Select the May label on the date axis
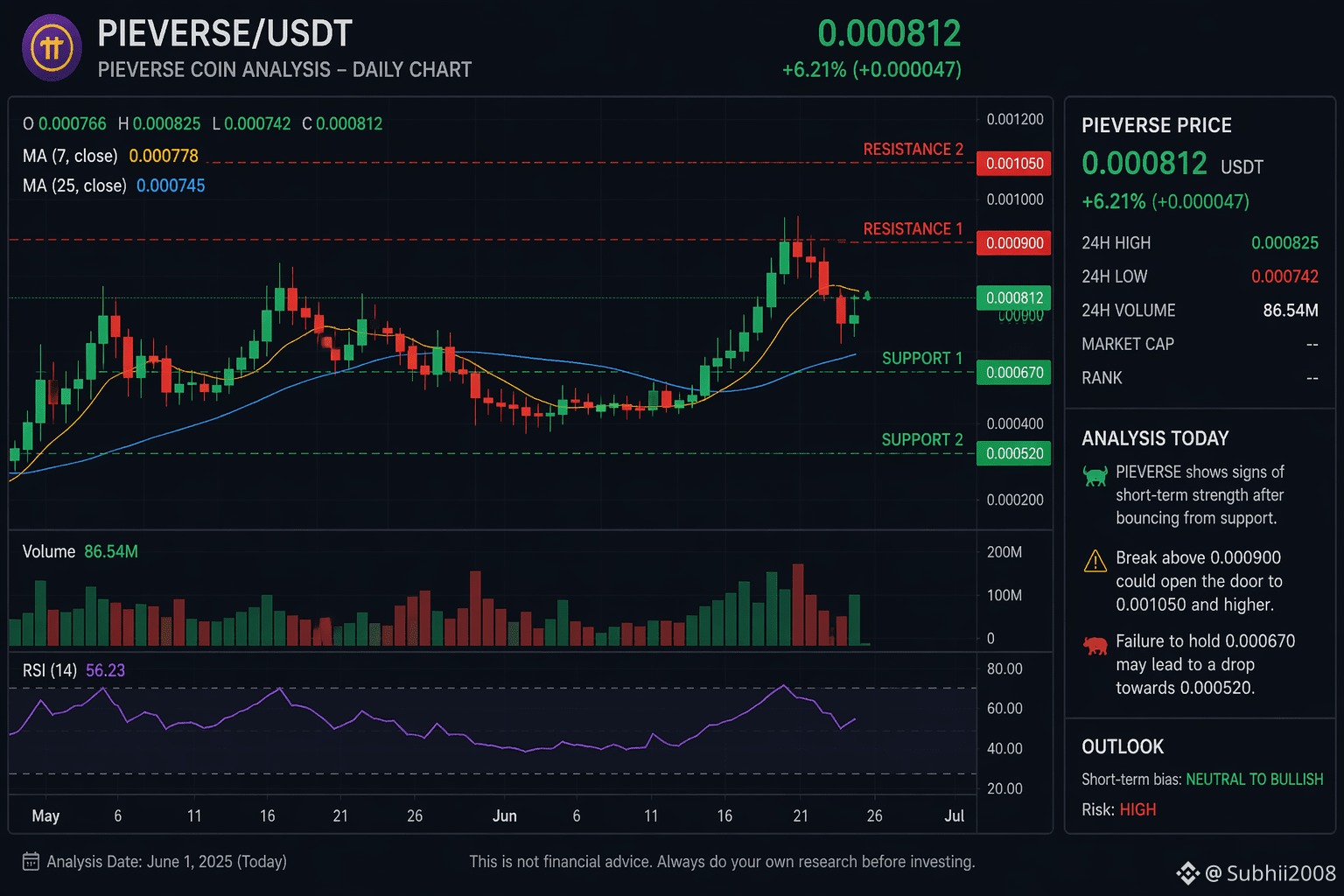 coord(45,816)
